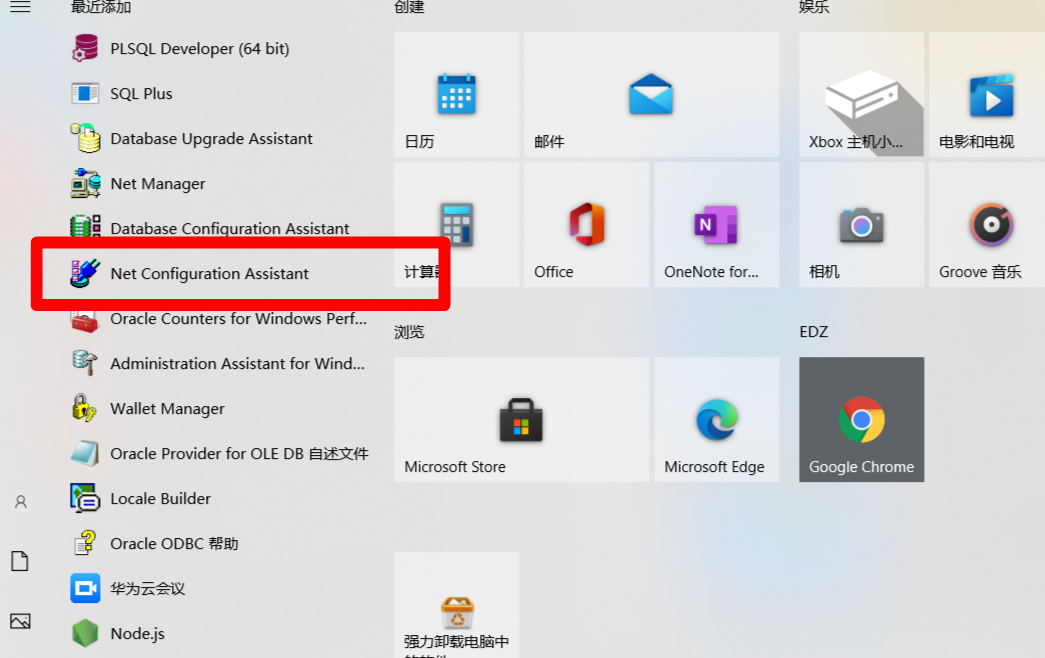Image resolution: width=1045 pixels, height=658 pixels.
Task: Click the 创建 tile group header
Action: tap(409, 7)
